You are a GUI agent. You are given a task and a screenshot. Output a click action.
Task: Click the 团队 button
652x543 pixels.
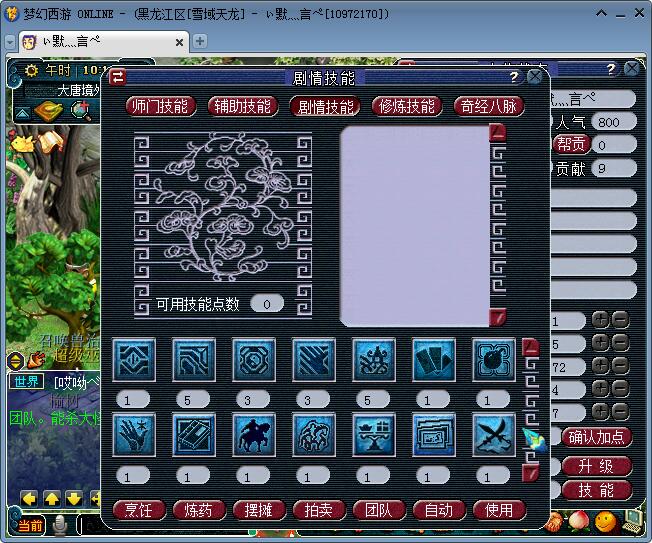click(378, 510)
